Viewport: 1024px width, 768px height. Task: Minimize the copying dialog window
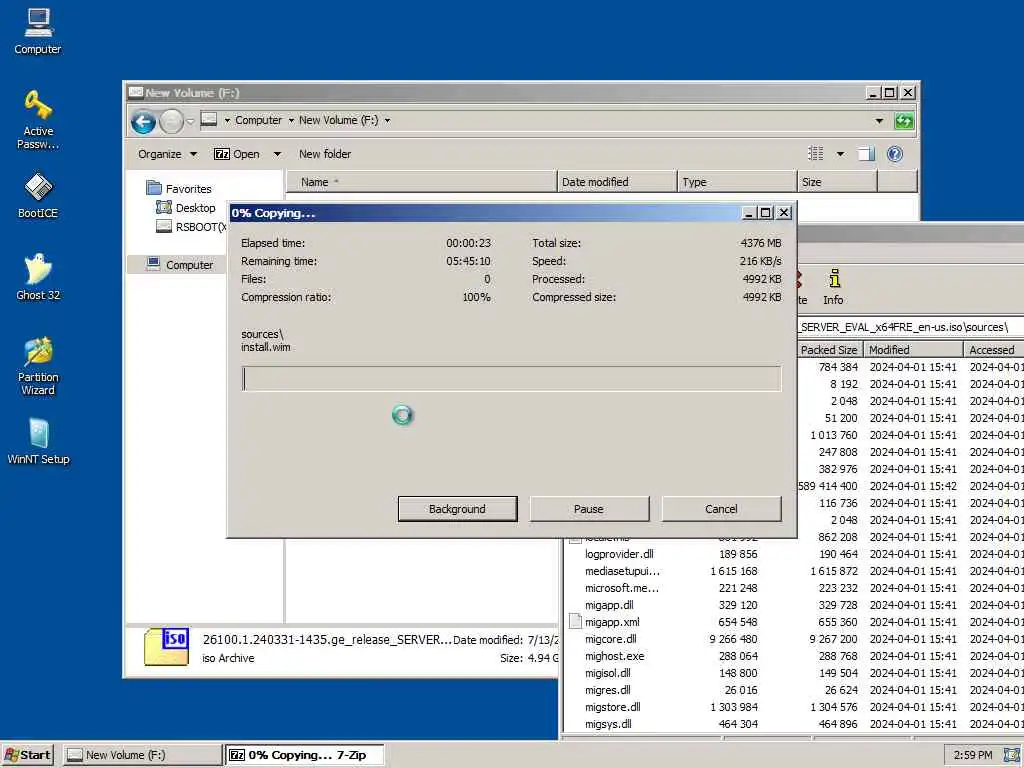(750, 213)
